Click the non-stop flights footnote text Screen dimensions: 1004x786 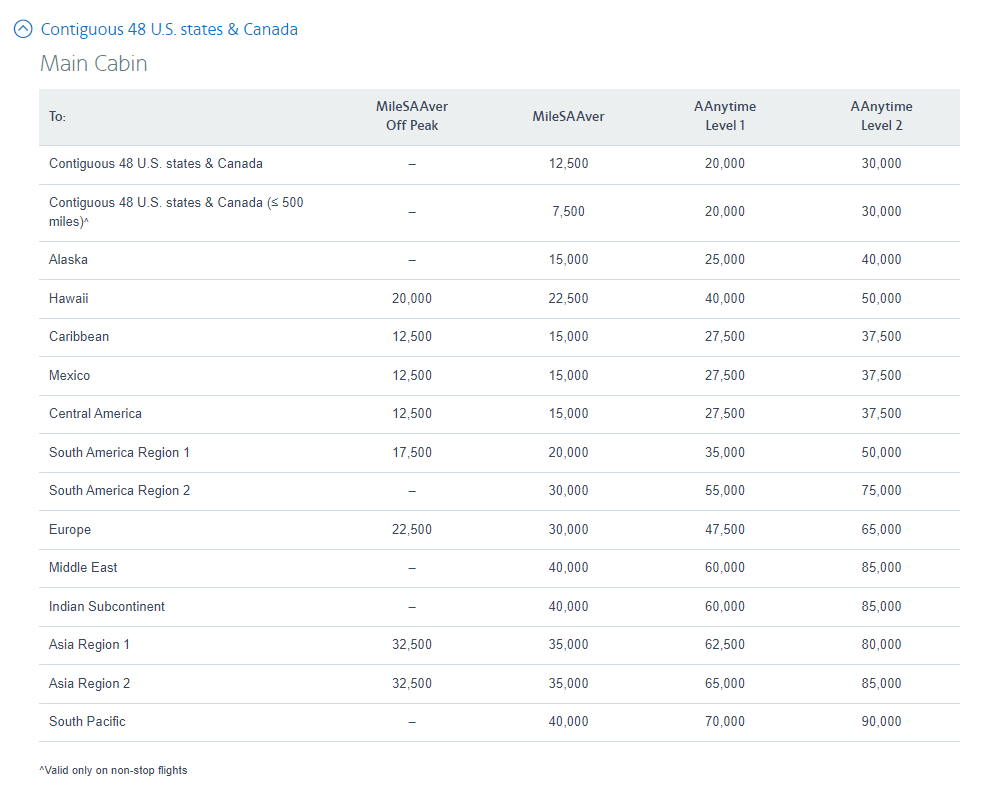(114, 770)
